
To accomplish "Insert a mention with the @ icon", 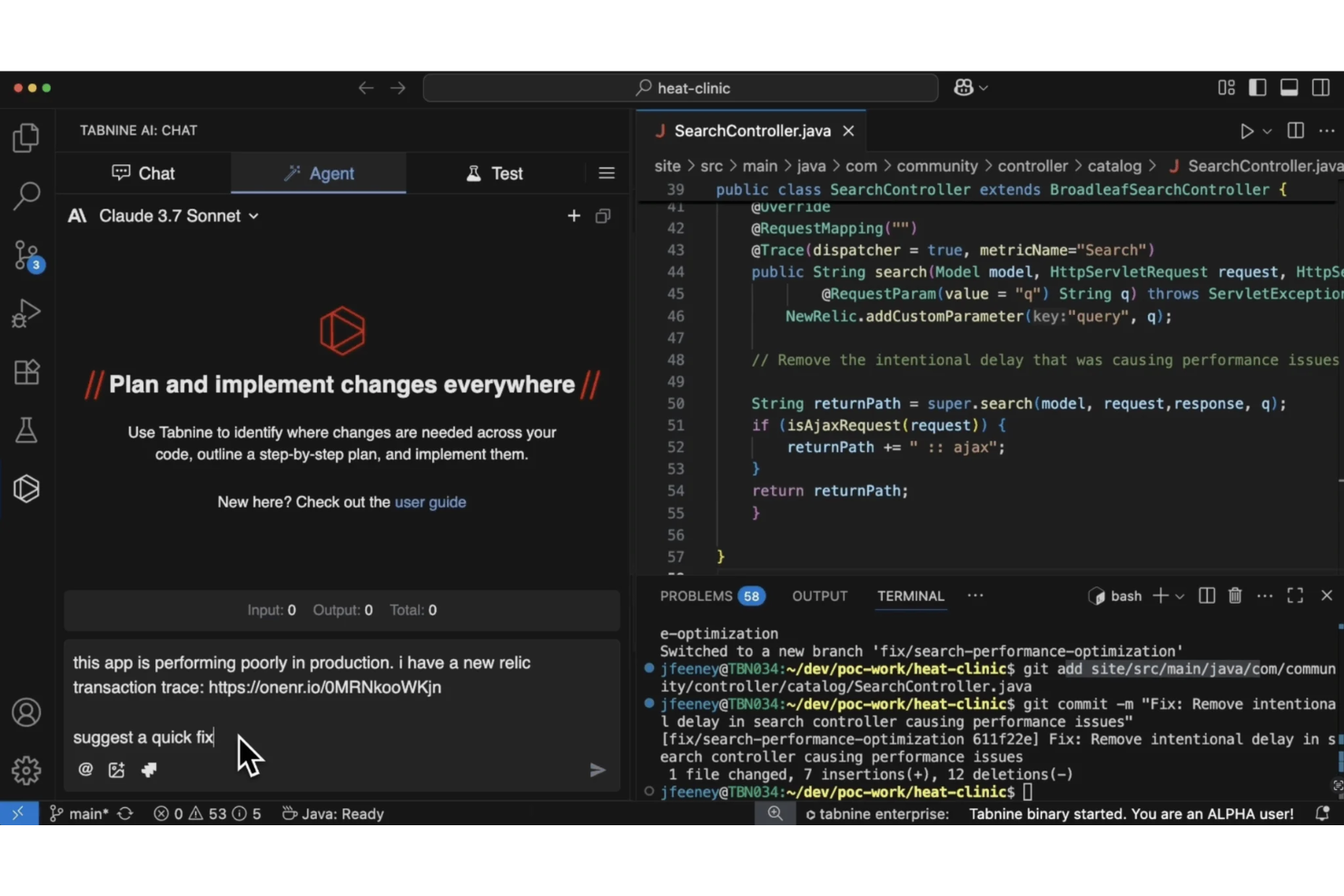I will pyautogui.click(x=85, y=770).
